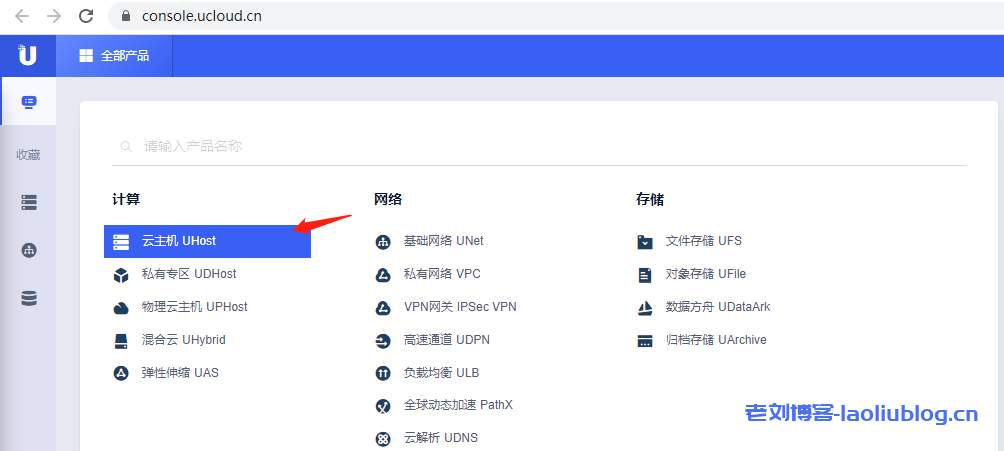This screenshot has height=451, width=1004.
Task: Click the UCloud logo icon
Action: coord(27,55)
